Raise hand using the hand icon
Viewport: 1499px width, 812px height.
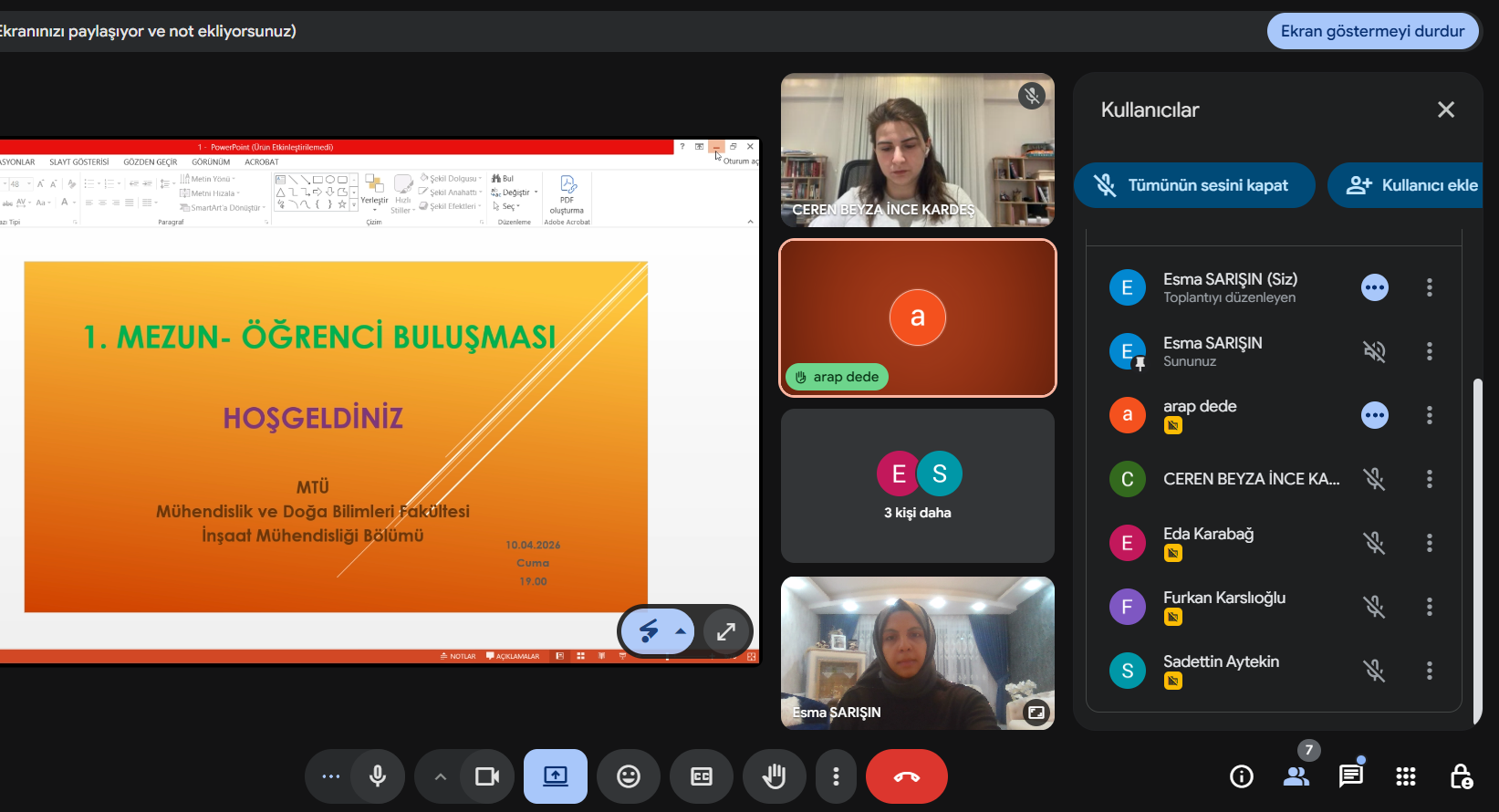click(774, 776)
